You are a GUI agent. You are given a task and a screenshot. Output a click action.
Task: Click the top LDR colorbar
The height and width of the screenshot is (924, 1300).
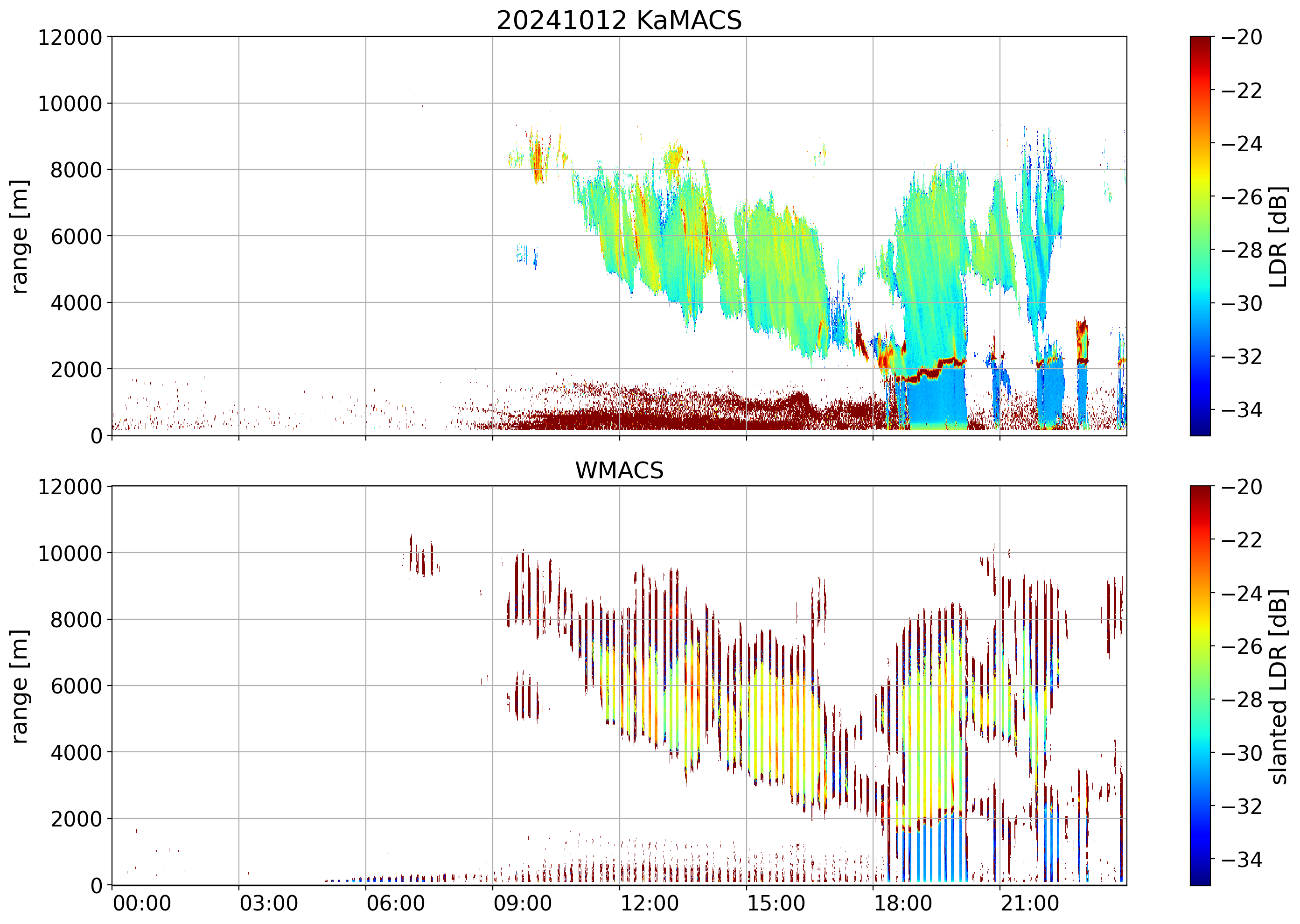click(x=1200, y=236)
